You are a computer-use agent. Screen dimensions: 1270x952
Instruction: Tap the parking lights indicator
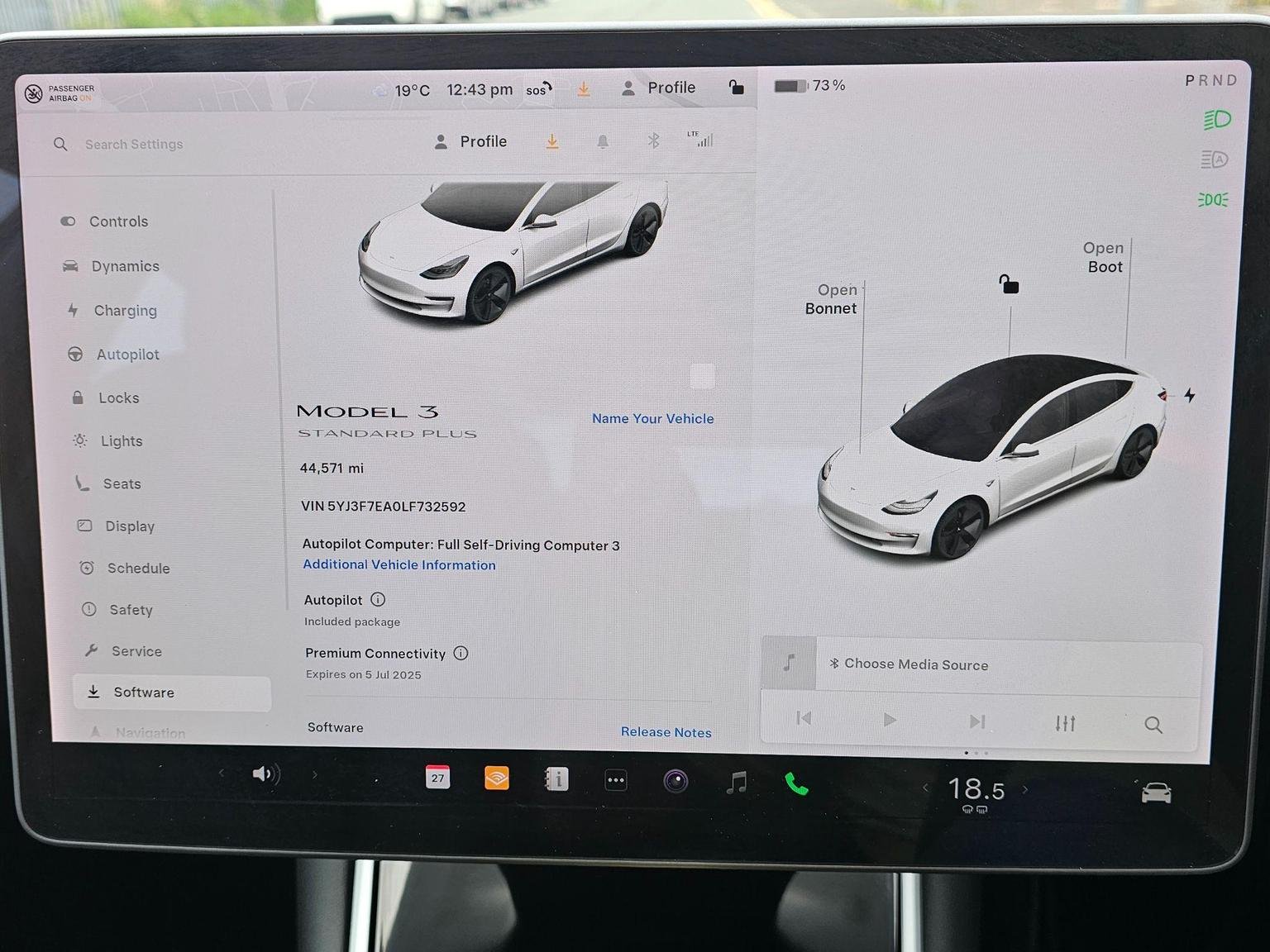point(1212,200)
